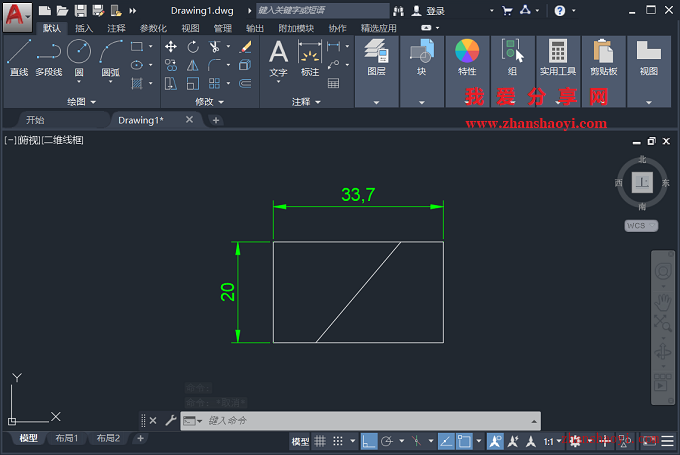680x455 pixels.
Task: Activate the Move tool in Modify panel
Action: 171,46
